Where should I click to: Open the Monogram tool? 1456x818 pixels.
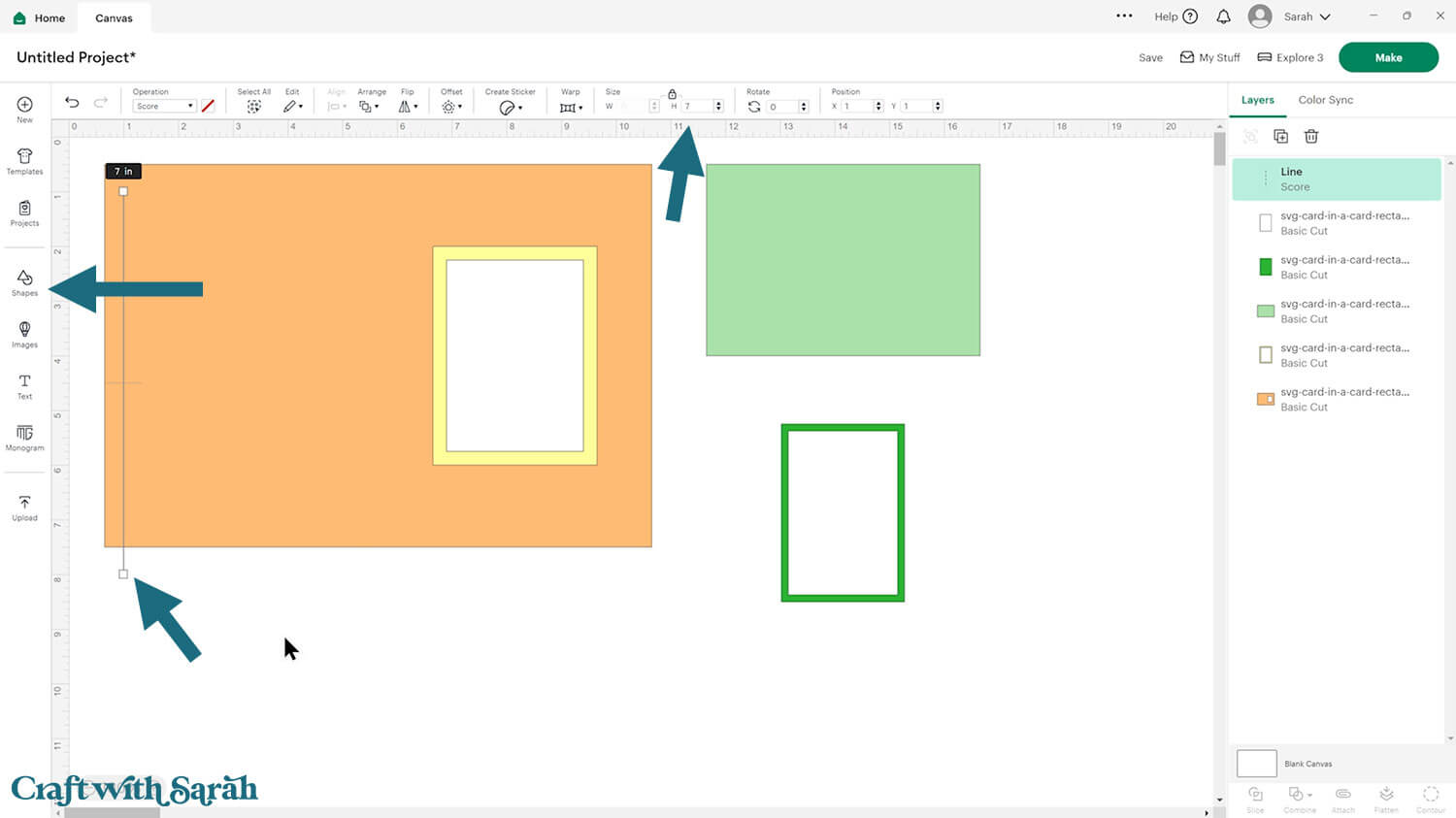coord(25,438)
